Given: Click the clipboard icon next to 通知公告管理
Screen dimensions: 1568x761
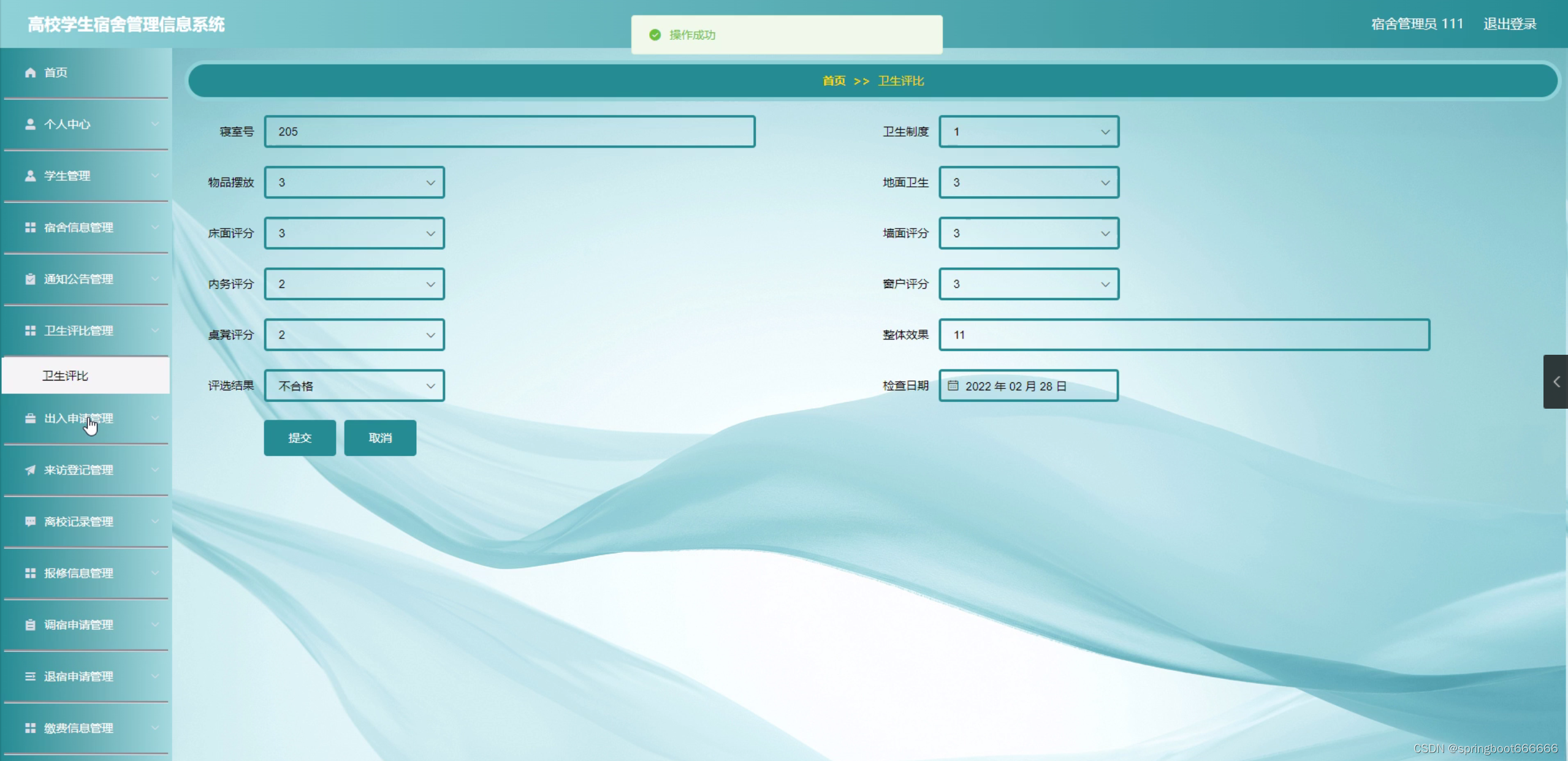Looking at the screenshot, I should pyautogui.click(x=30, y=279).
